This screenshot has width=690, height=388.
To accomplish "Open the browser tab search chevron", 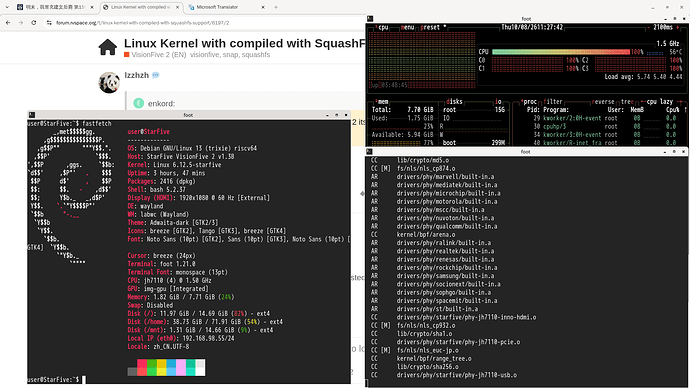I will click(7, 7).
